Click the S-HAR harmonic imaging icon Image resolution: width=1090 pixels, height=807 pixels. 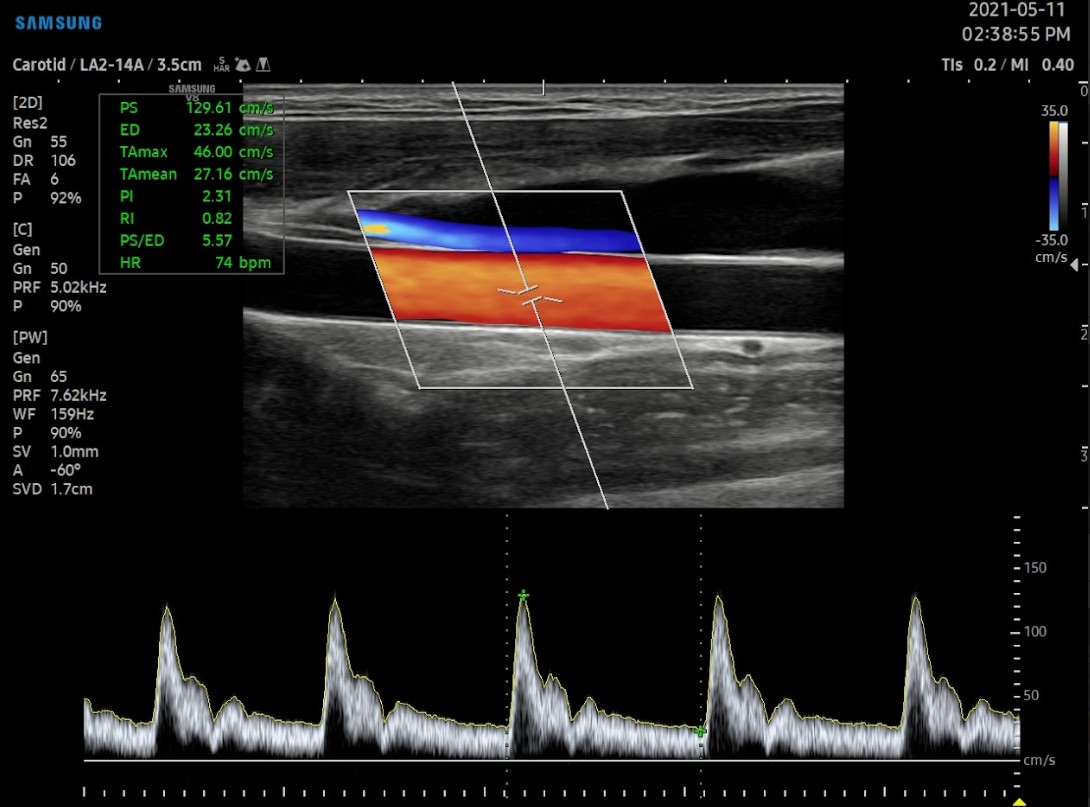(221, 65)
